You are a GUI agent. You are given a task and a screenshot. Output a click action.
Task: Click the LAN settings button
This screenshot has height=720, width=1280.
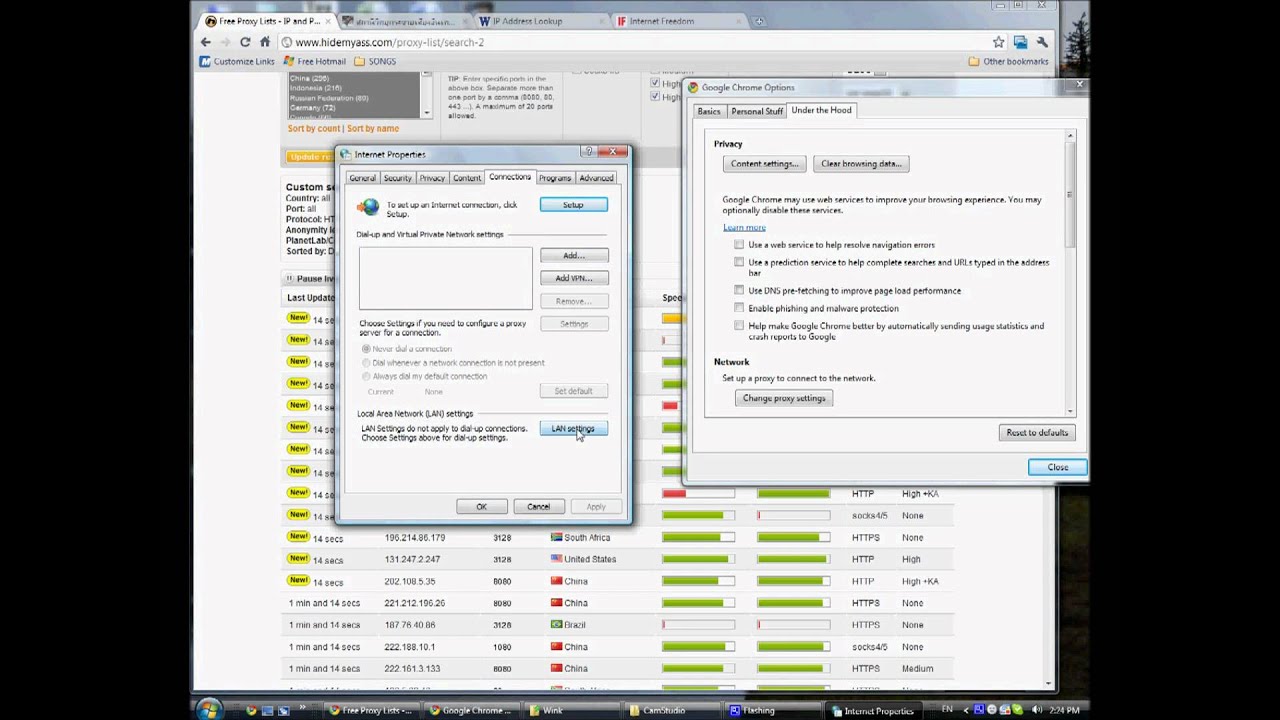[573, 429]
